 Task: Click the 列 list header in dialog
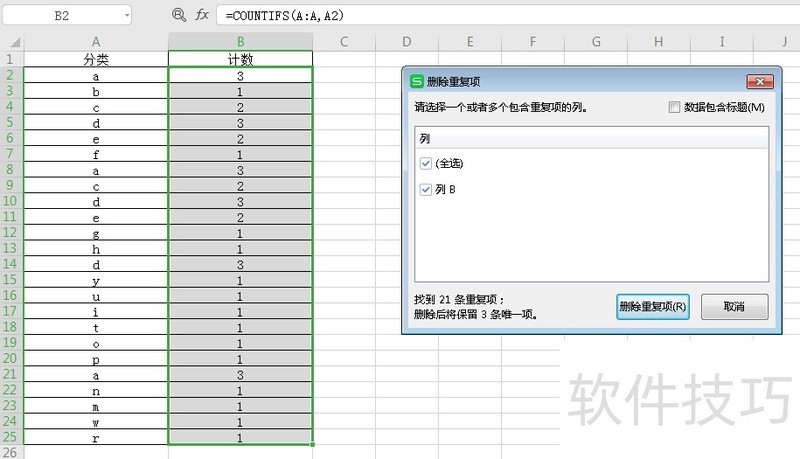tap(591, 139)
